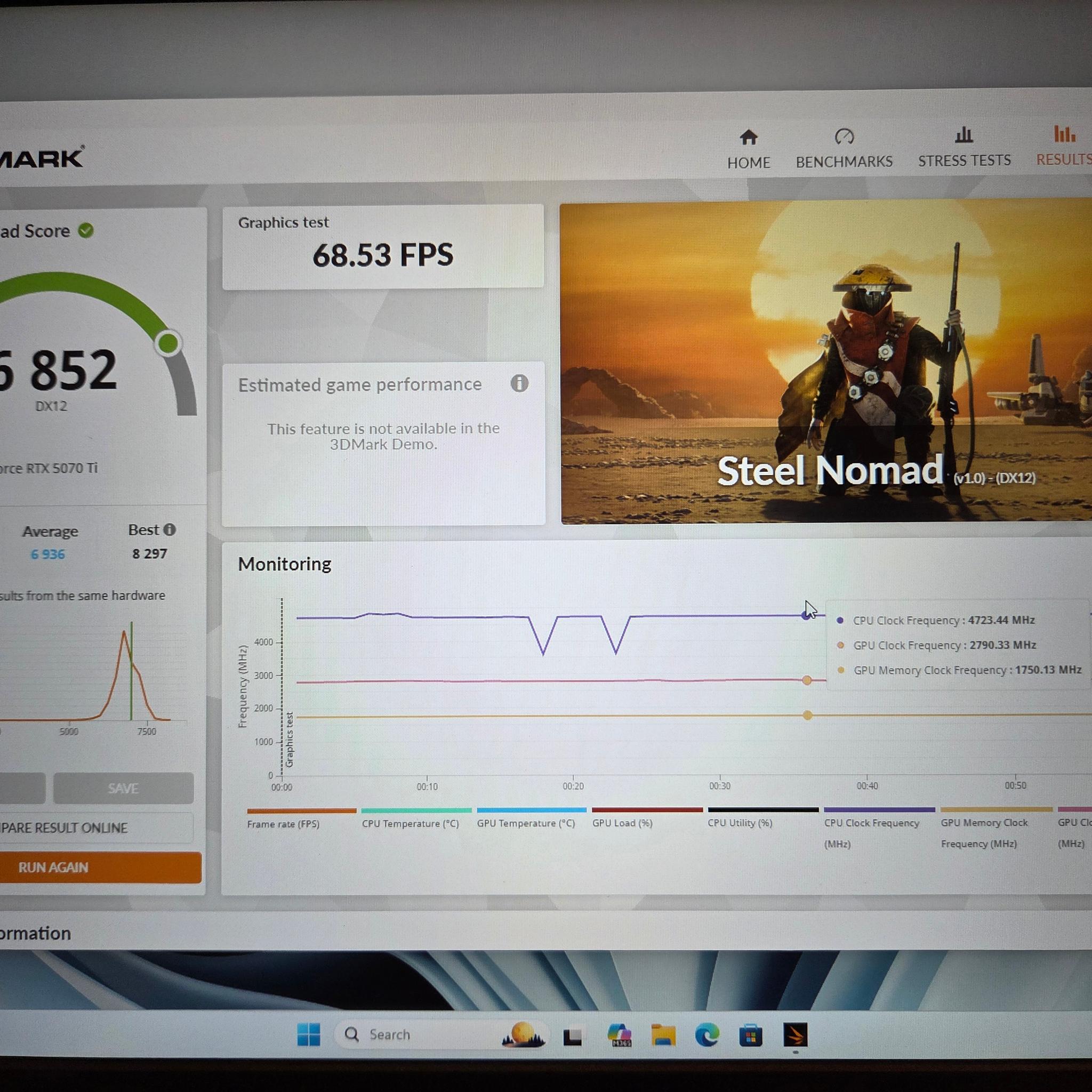This screenshot has width=1092, height=1092.
Task: Open File Explorer from taskbar
Action: click(663, 1035)
